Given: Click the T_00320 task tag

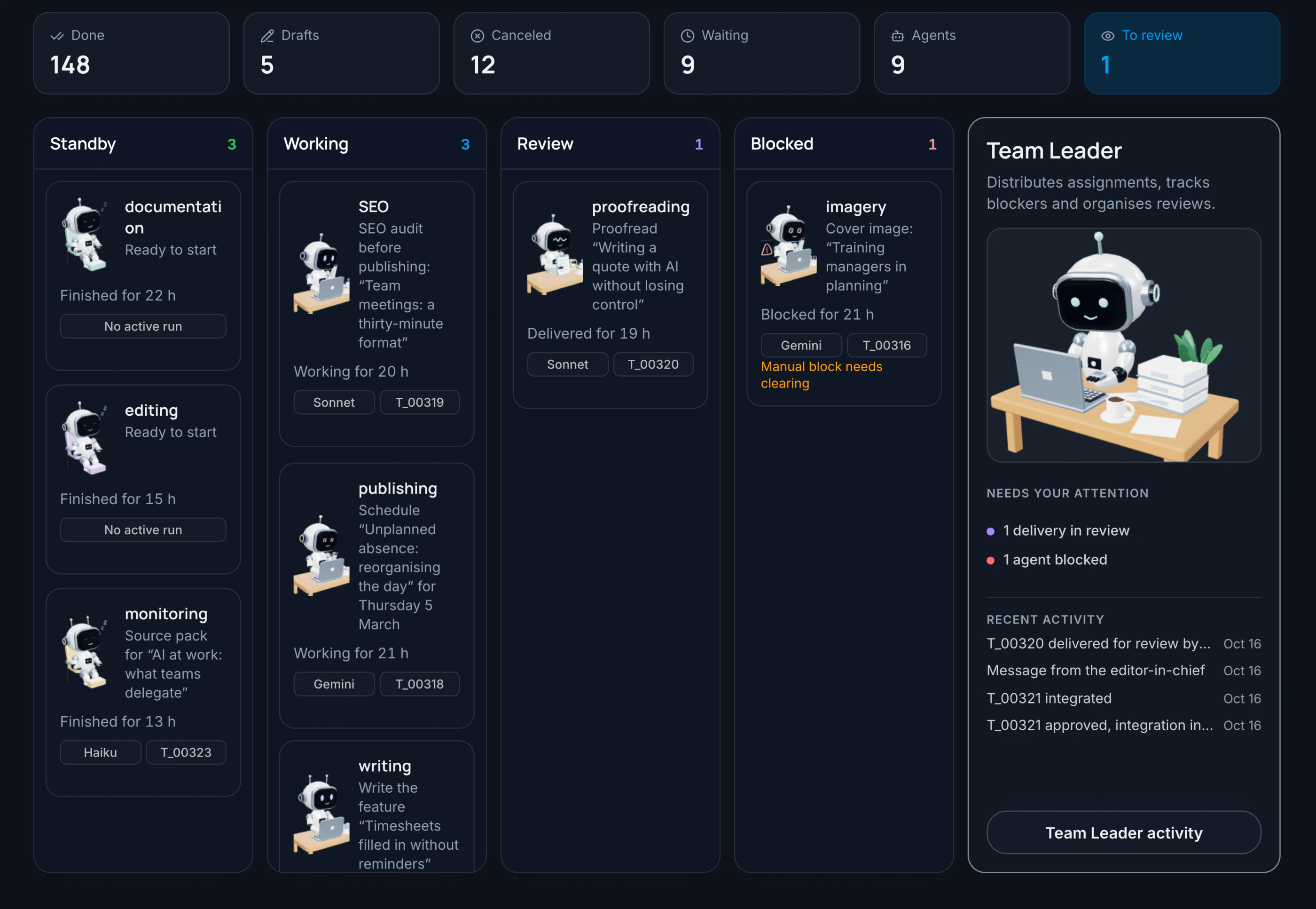Looking at the screenshot, I should (x=653, y=364).
